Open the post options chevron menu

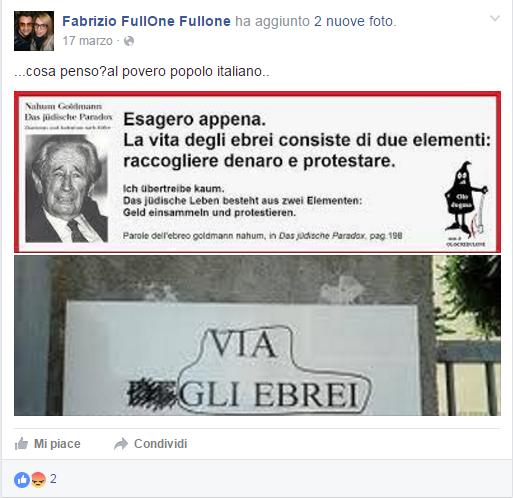(x=495, y=18)
